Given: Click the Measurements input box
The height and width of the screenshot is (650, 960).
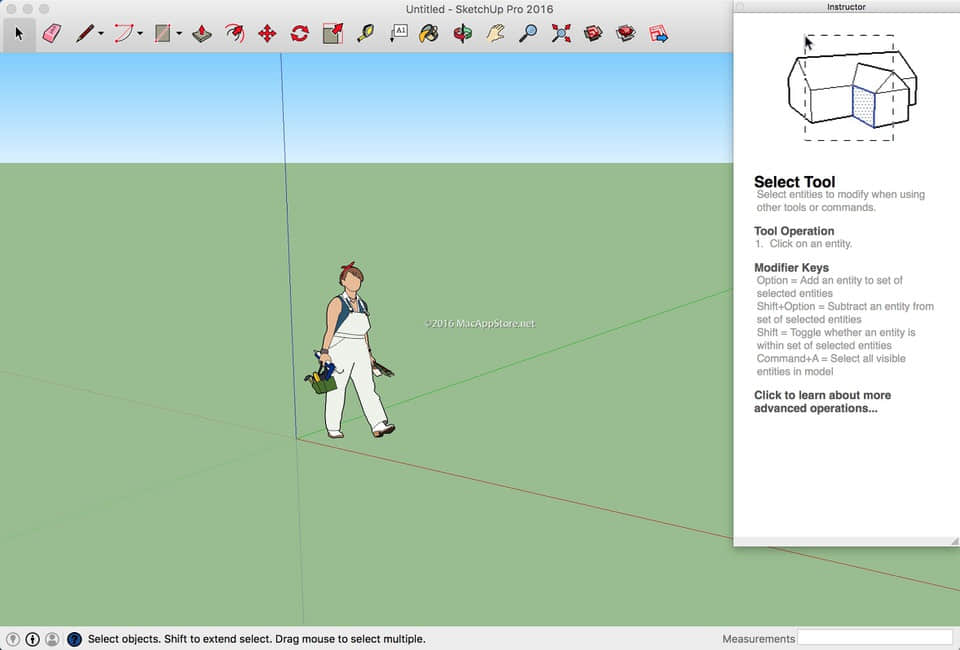Looking at the screenshot, I should 875,638.
